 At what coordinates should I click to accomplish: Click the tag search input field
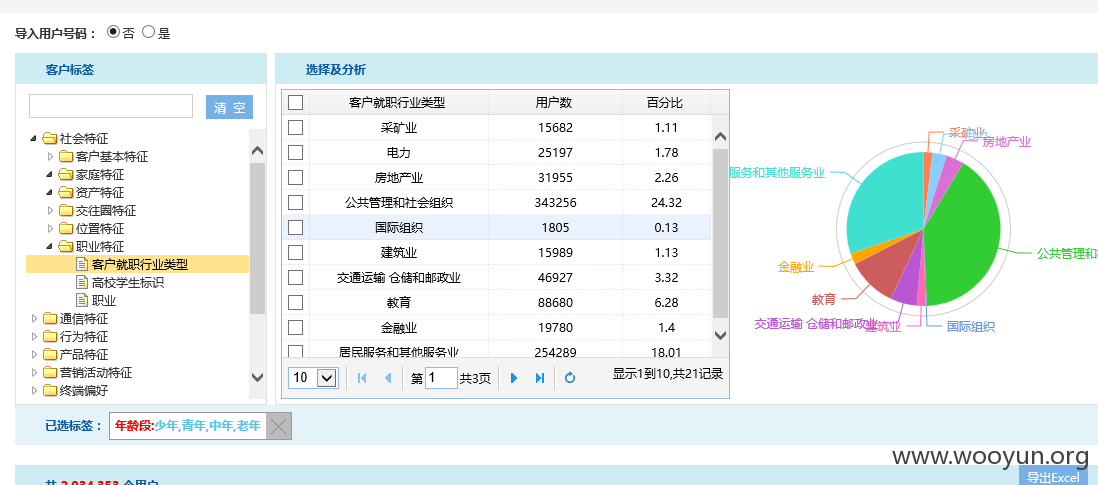tap(111, 106)
